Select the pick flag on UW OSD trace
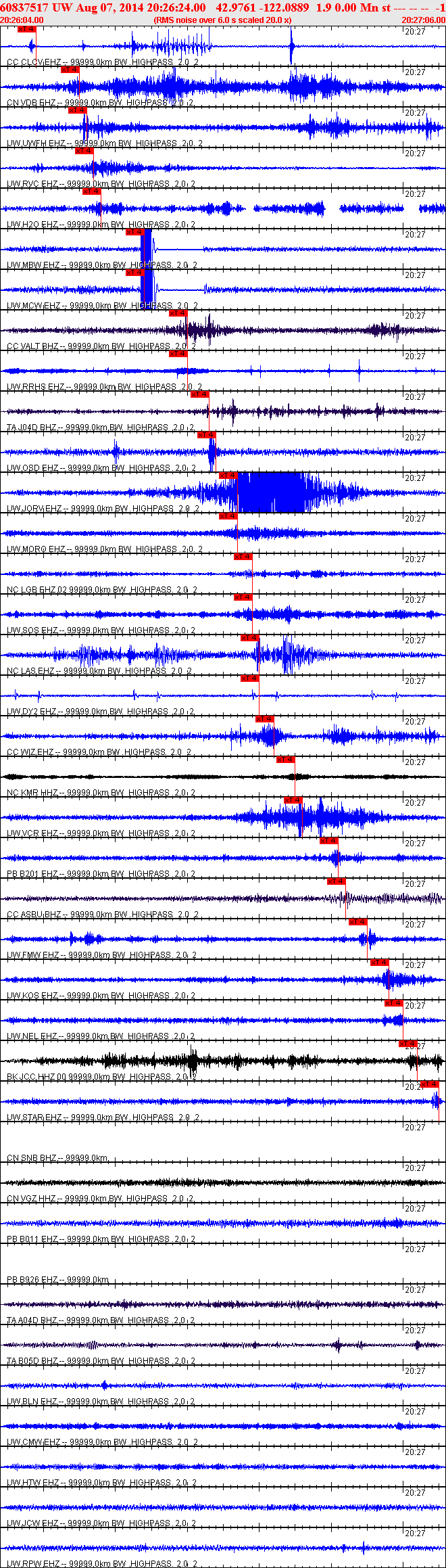Image resolution: width=446 pixels, height=1568 pixels. 207,435
